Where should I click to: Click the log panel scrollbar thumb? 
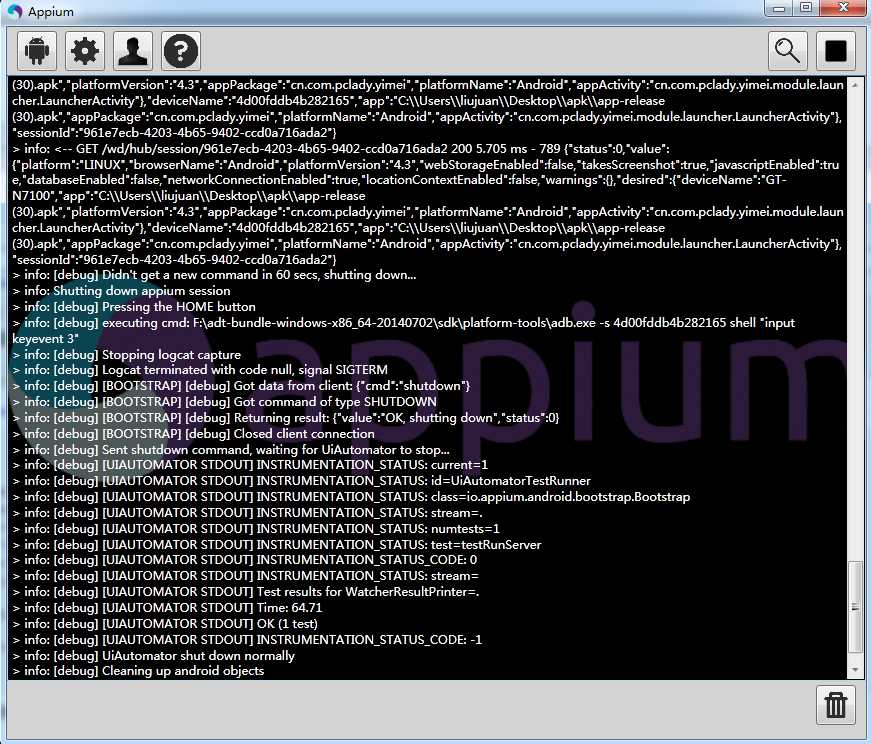(x=855, y=607)
